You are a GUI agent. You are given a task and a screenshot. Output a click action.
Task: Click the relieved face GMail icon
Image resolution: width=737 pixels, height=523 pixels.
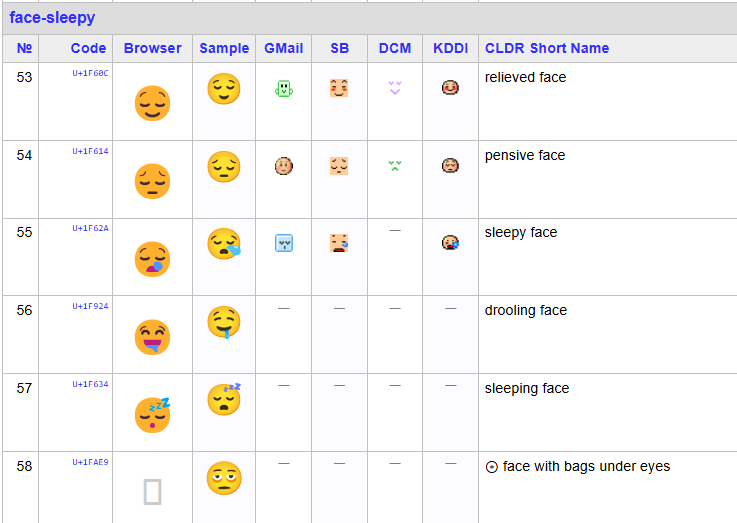(284, 89)
